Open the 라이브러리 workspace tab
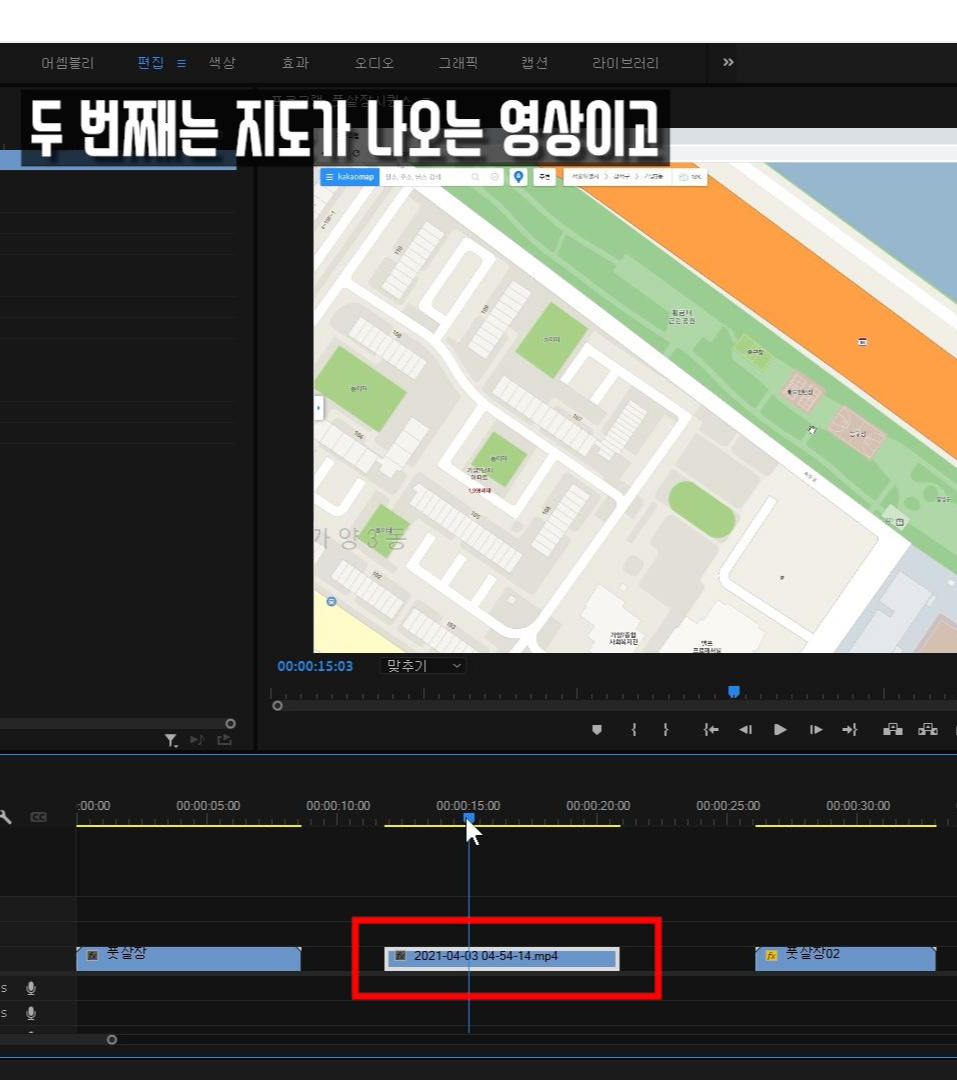The height and width of the screenshot is (1080, 957). [x=626, y=63]
